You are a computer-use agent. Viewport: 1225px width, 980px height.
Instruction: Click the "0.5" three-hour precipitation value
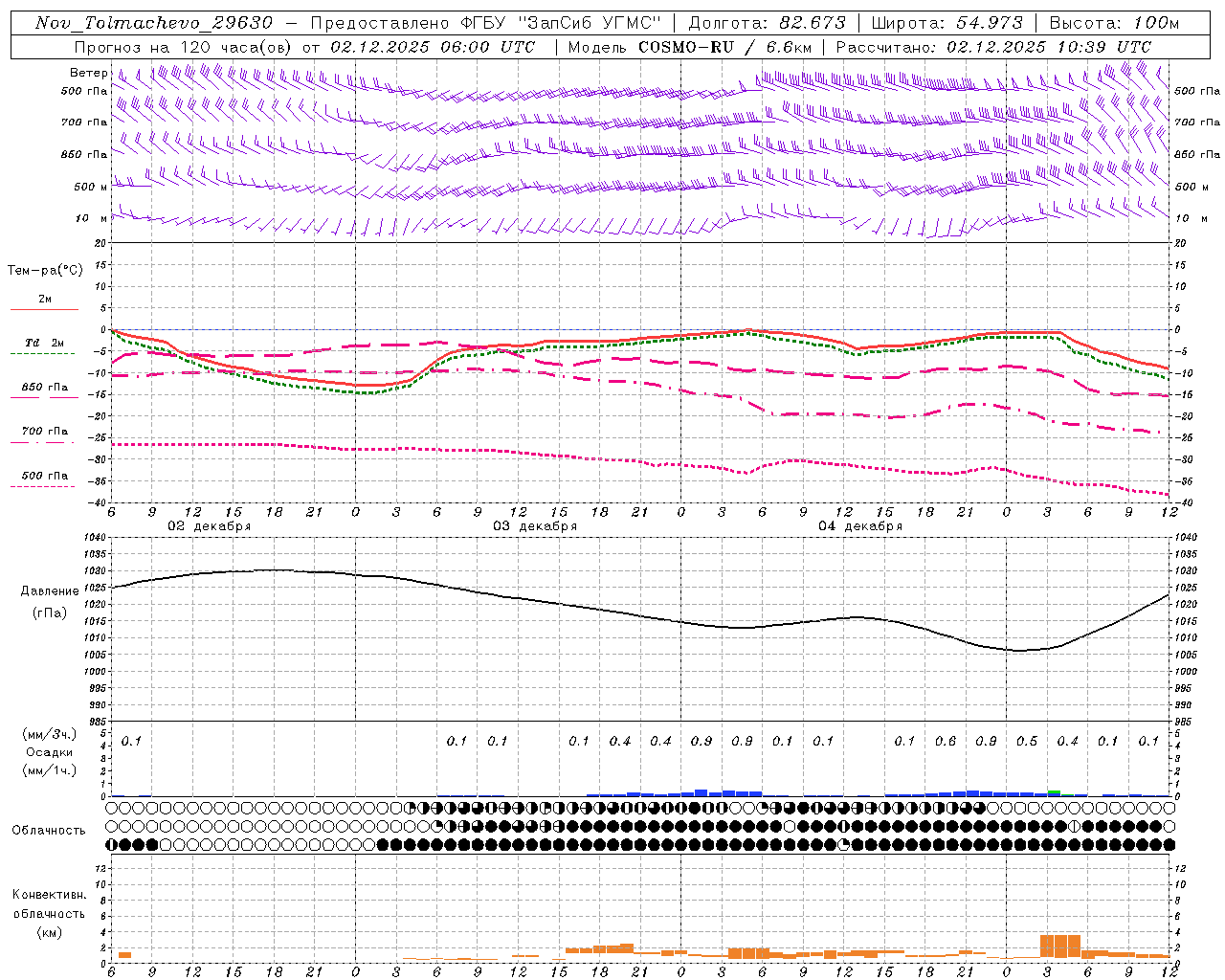(1027, 741)
